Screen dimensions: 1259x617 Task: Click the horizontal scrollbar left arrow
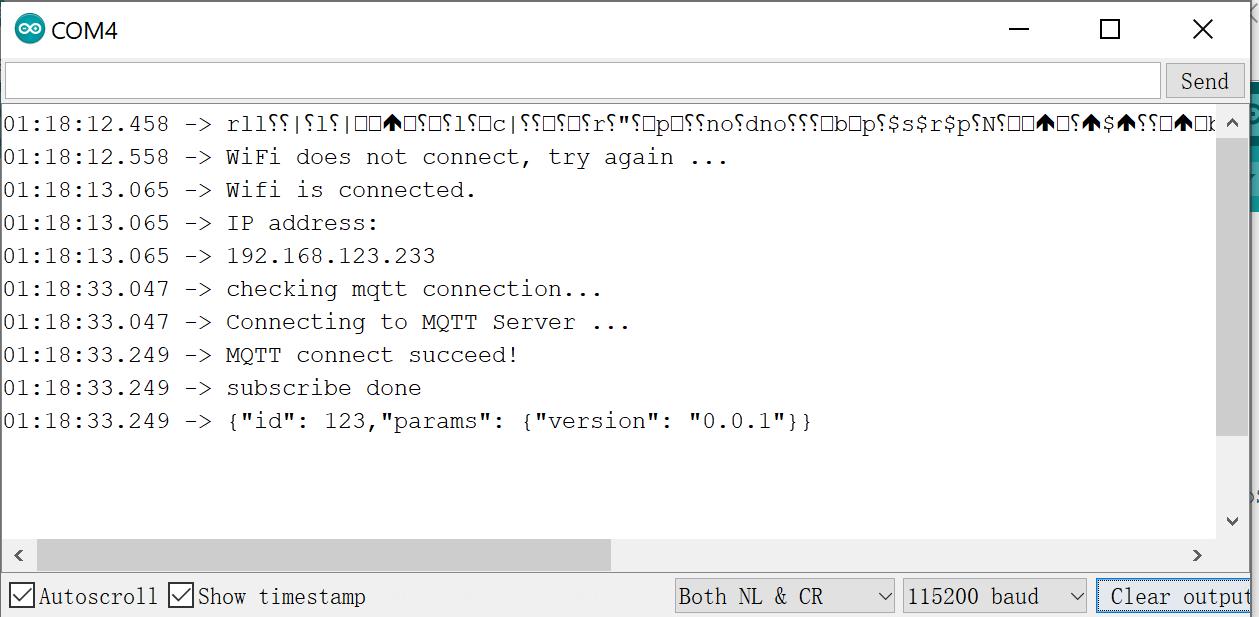(x=18, y=555)
